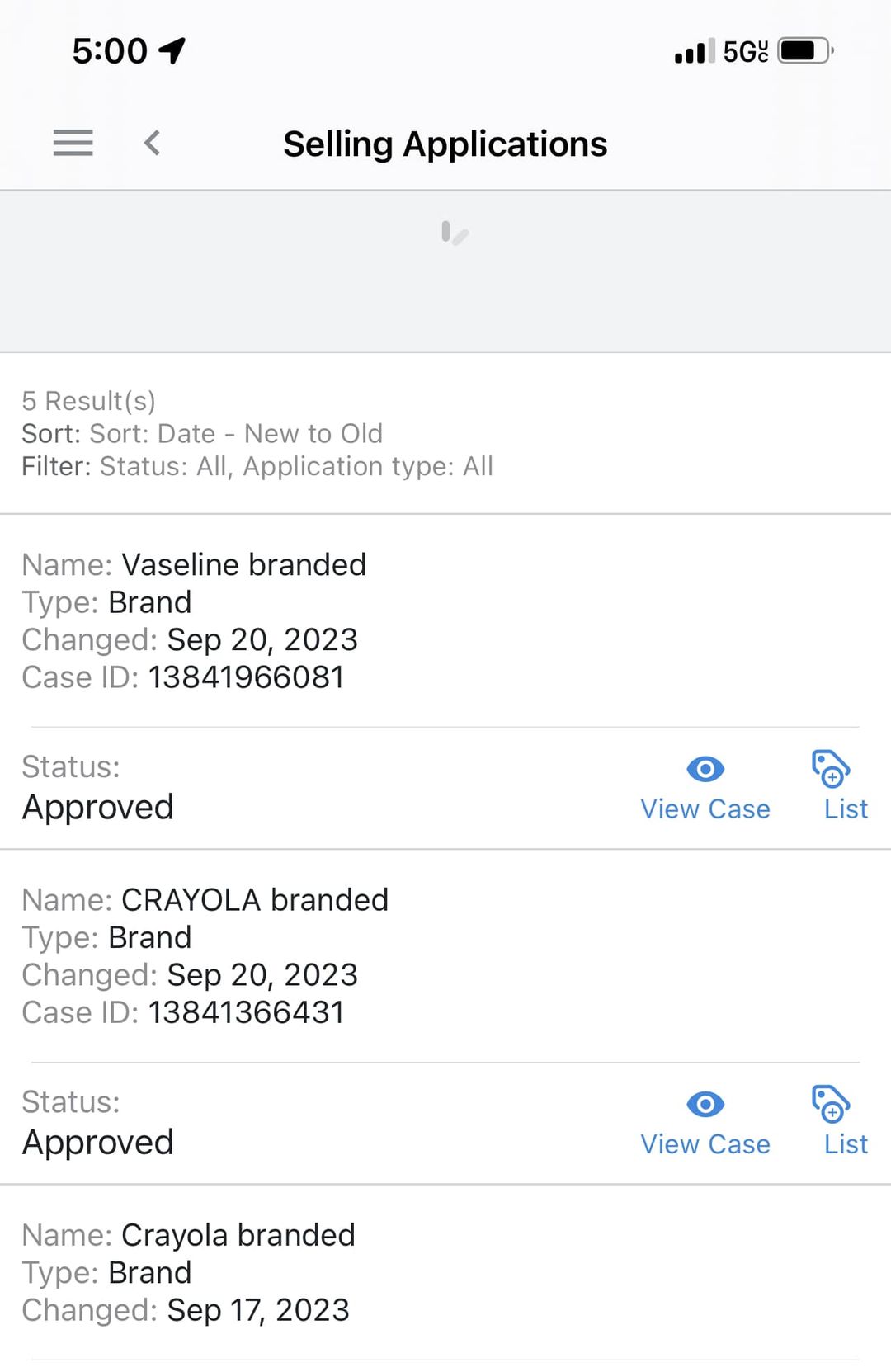Tap the back arrow chevron
The width and height of the screenshot is (891, 1372).
[152, 143]
